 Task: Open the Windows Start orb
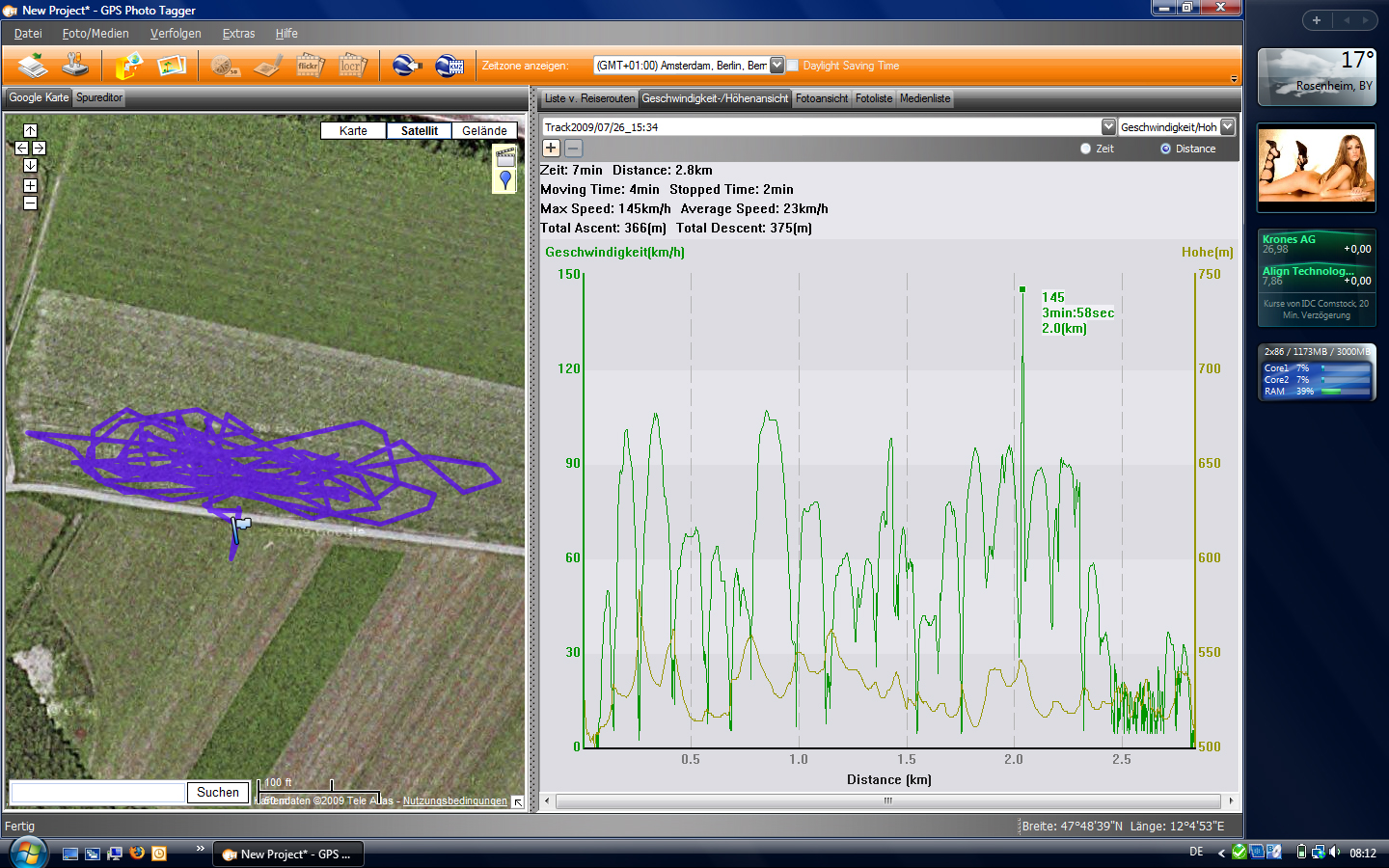28,853
